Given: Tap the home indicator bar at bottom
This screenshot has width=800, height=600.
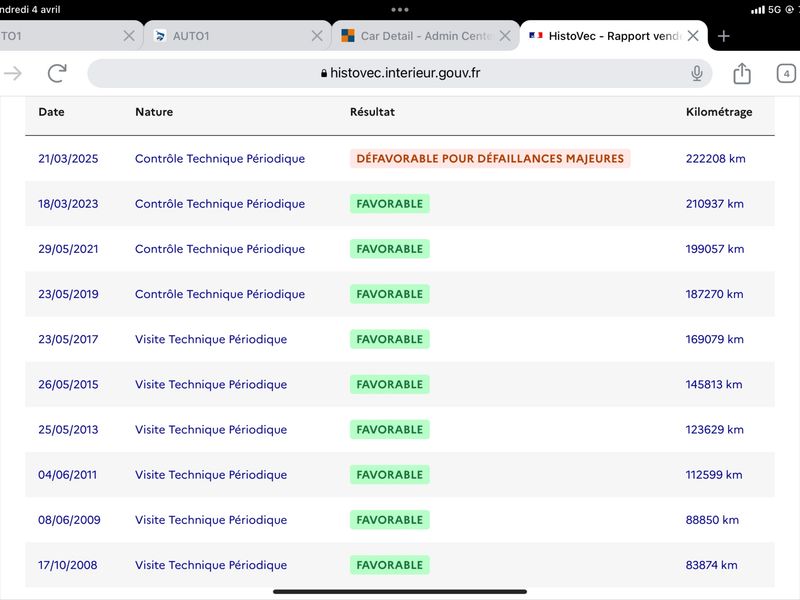Looking at the screenshot, I should pyautogui.click(x=400, y=592).
